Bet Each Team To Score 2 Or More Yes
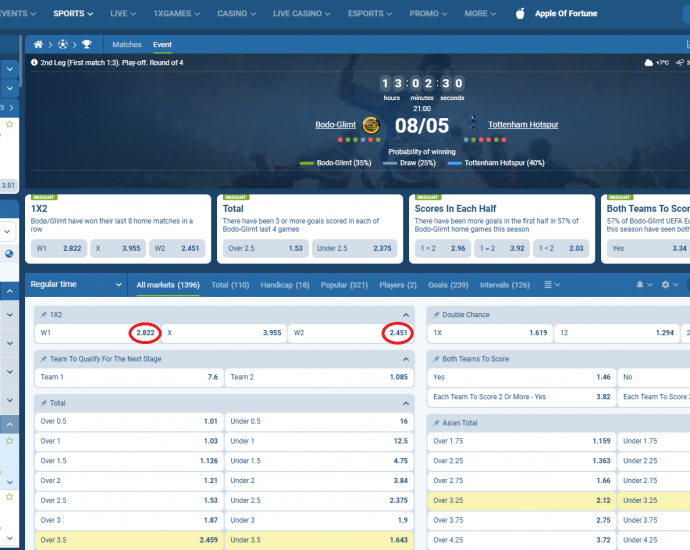Viewport: 690px width, 550px height. click(x=521, y=397)
